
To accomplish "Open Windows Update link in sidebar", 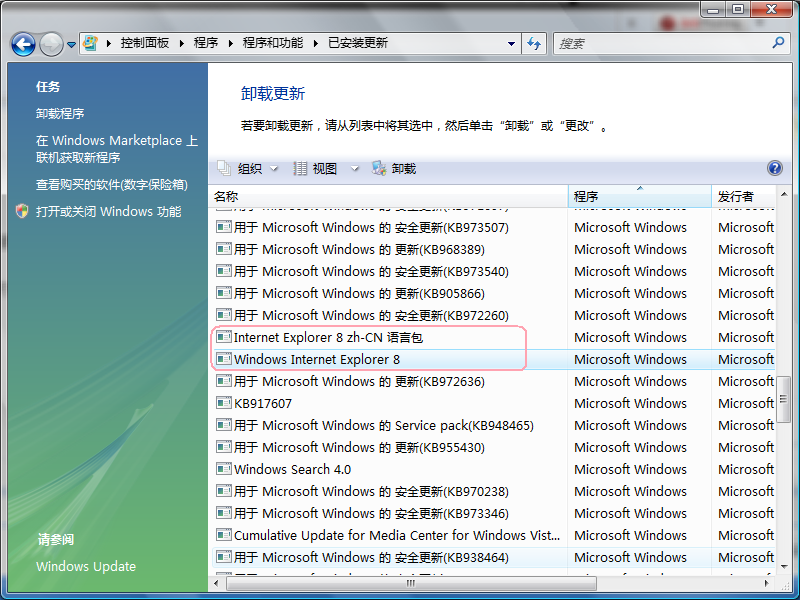I will pos(86,566).
